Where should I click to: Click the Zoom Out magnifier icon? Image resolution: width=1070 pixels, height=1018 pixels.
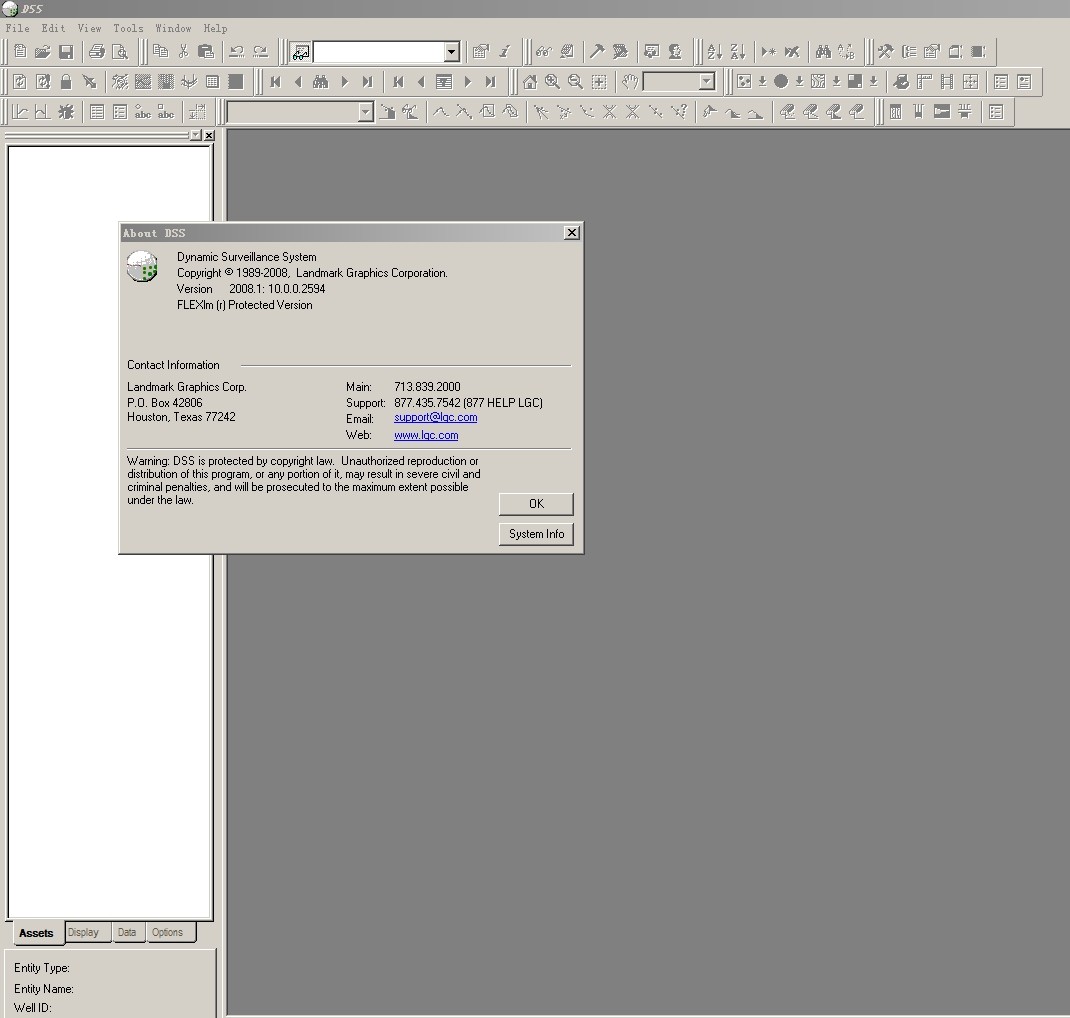[x=575, y=82]
